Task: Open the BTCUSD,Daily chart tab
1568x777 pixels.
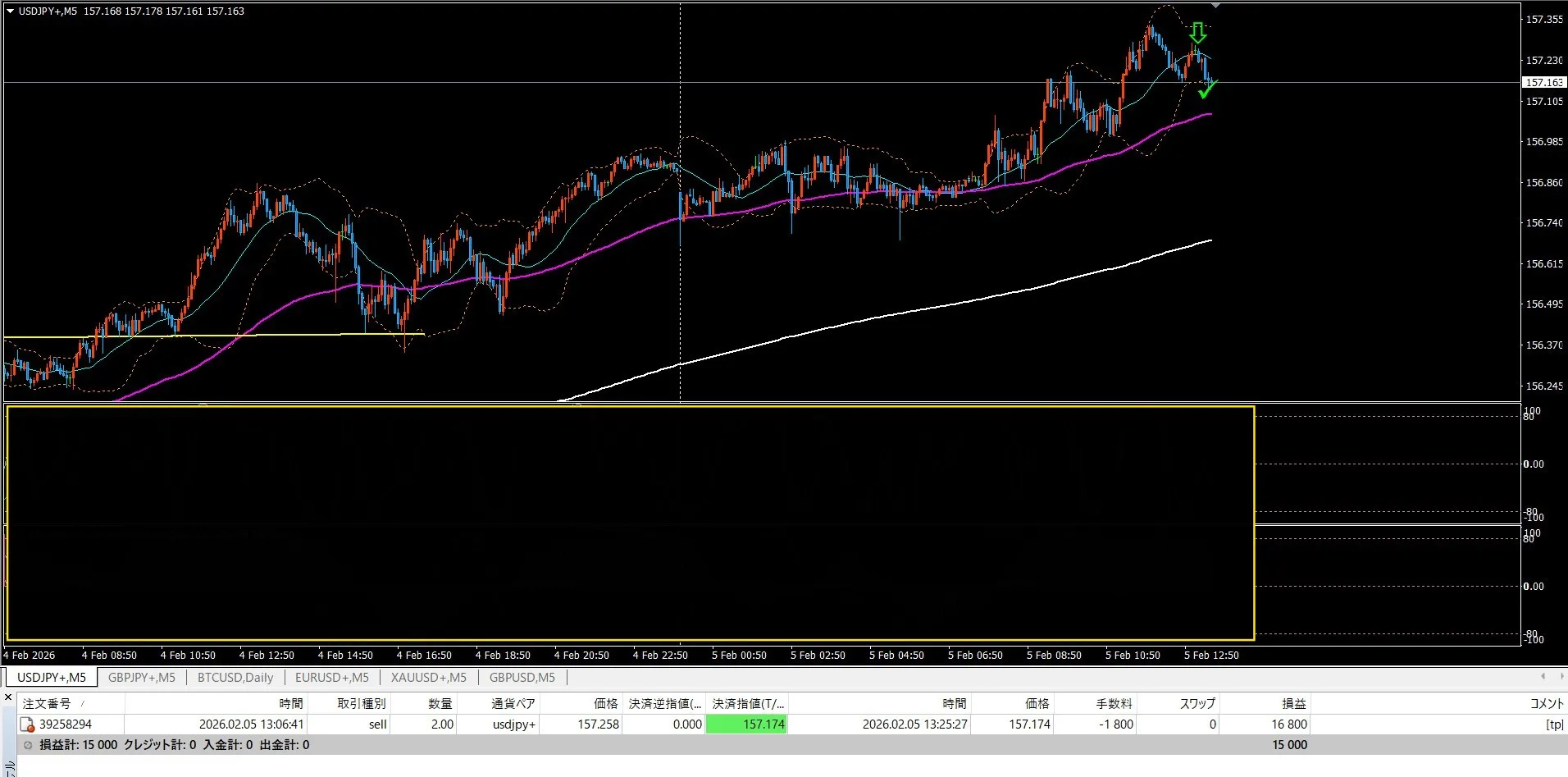Action: (x=235, y=678)
